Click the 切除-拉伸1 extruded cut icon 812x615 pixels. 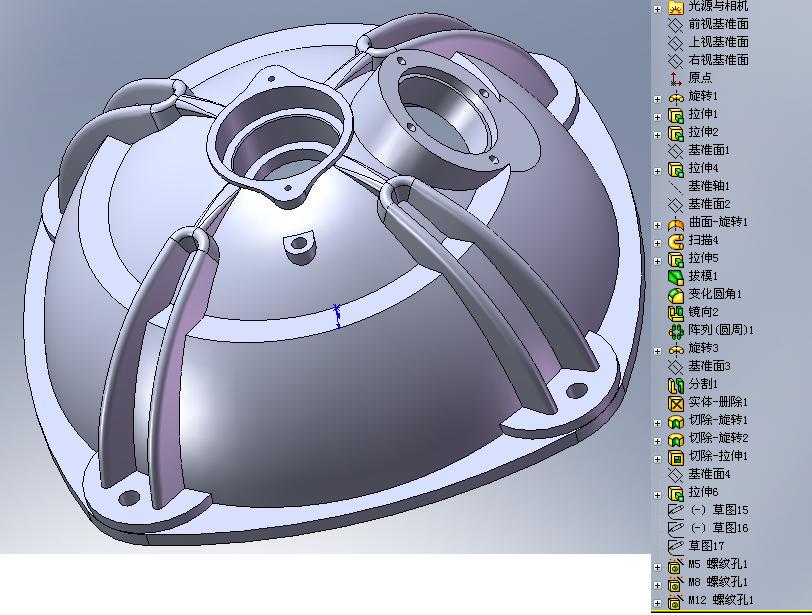pos(676,457)
